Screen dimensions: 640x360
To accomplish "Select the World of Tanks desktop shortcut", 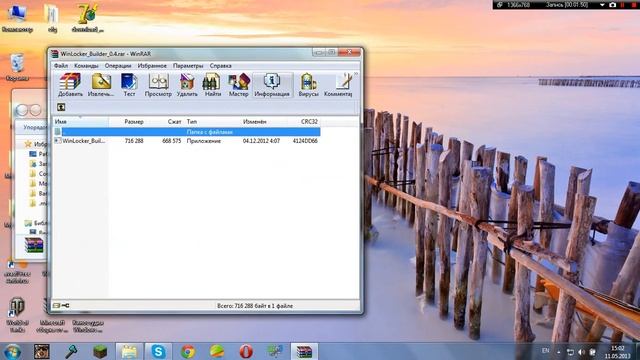I will (x=17, y=315).
